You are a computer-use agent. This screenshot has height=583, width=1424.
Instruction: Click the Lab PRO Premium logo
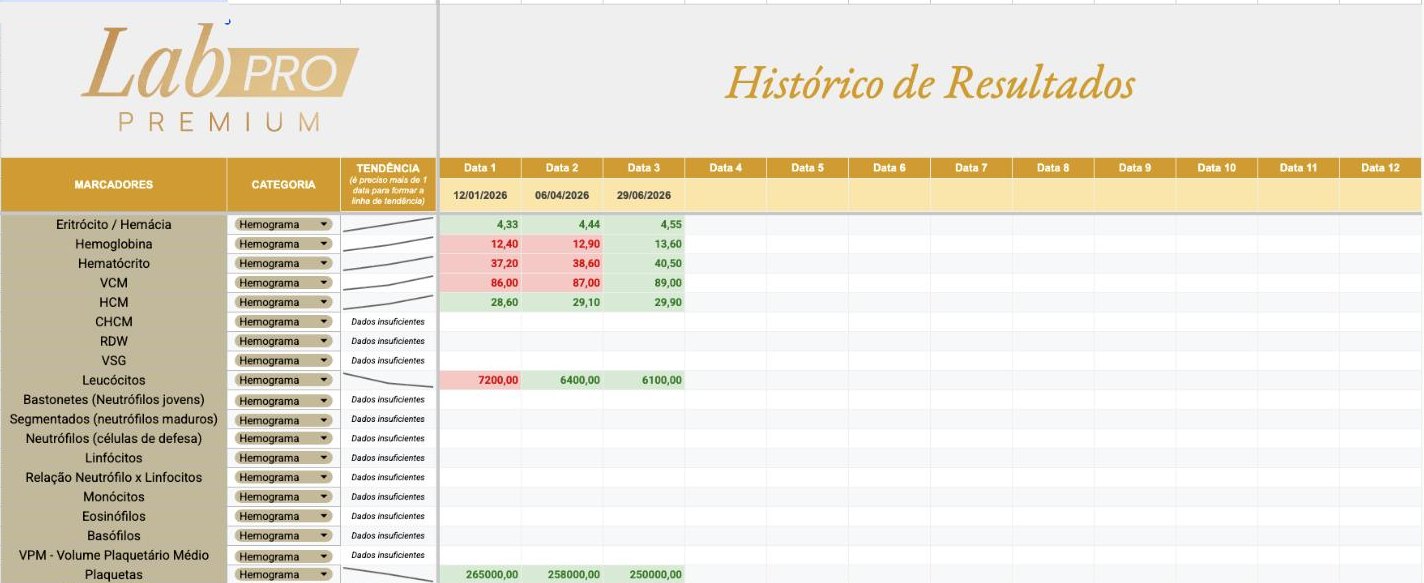point(219,80)
